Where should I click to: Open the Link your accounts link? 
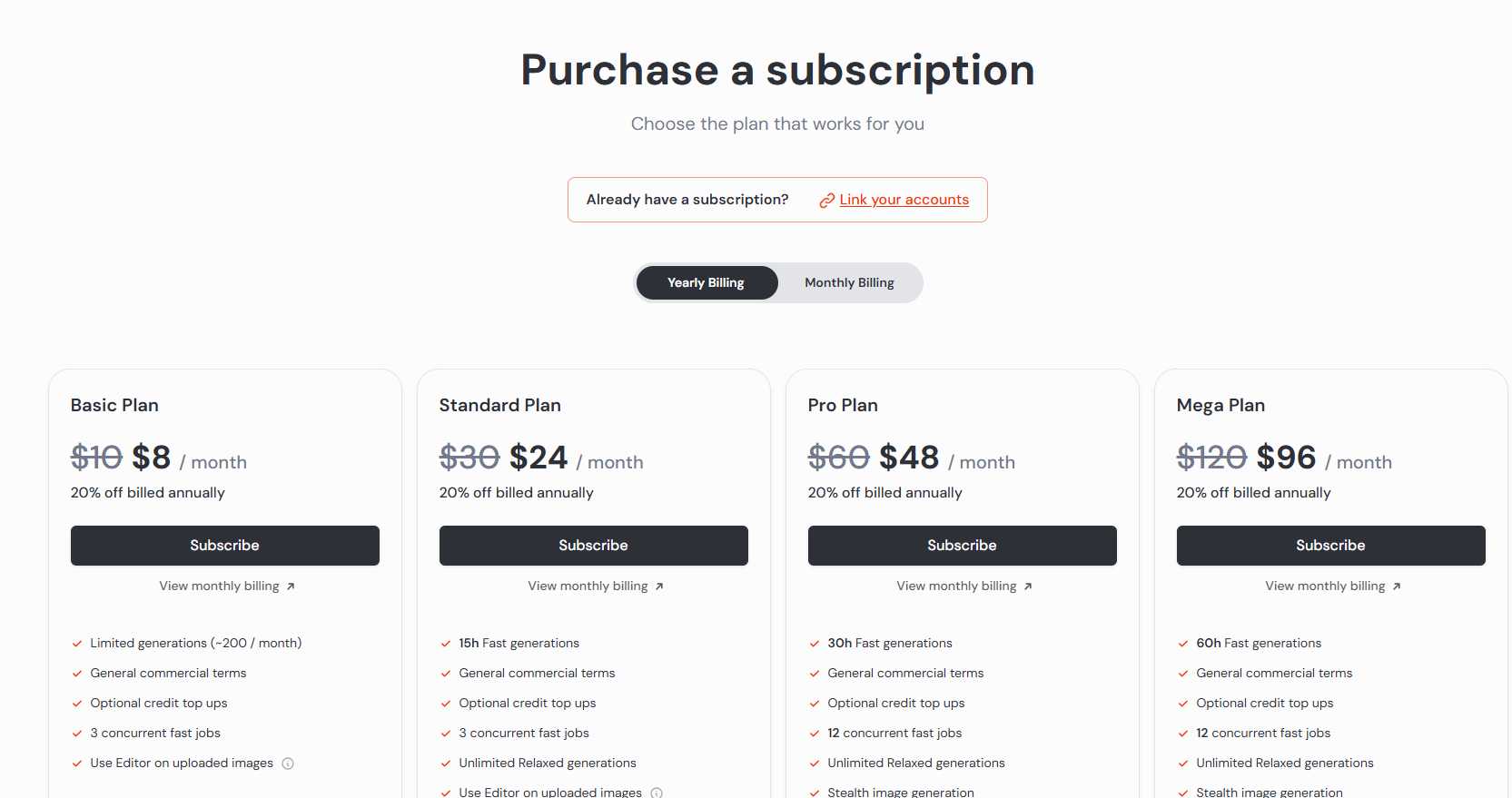point(904,200)
